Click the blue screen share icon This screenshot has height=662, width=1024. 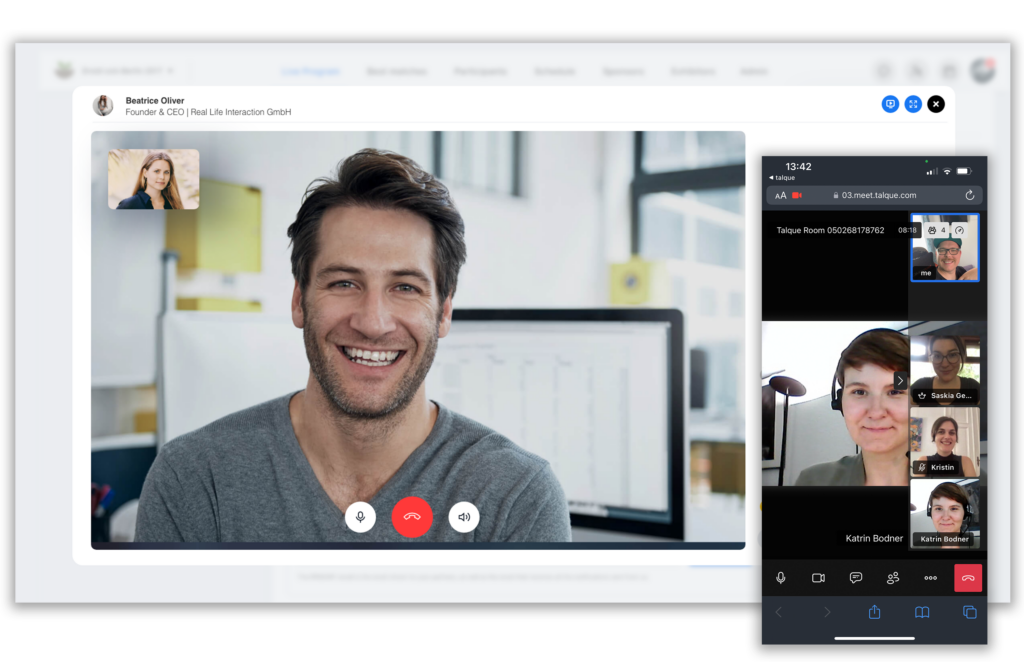[890, 104]
